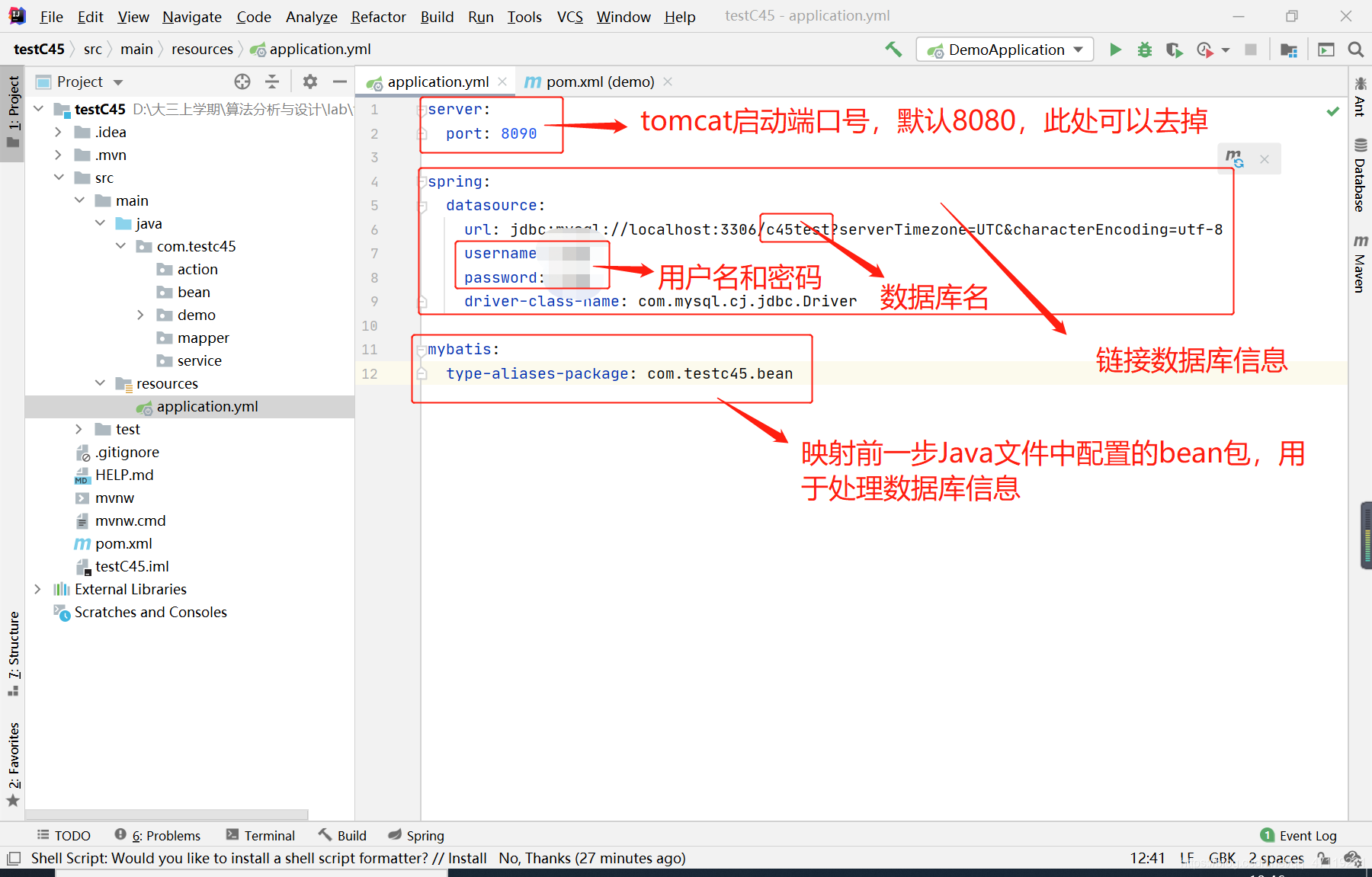Image resolution: width=1372 pixels, height=877 pixels.
Task: Run DemoApplication with the green play icon
Action: (x=1115, y=50)
